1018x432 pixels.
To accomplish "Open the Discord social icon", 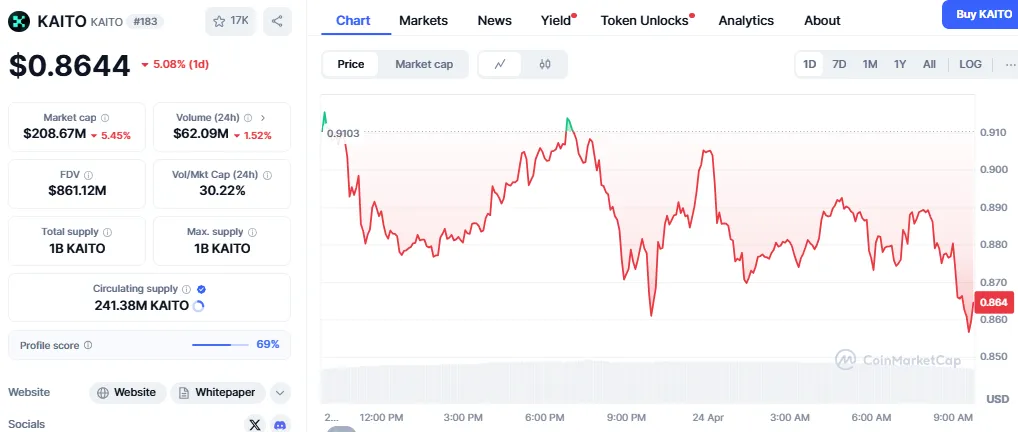I will coord(281,425).
